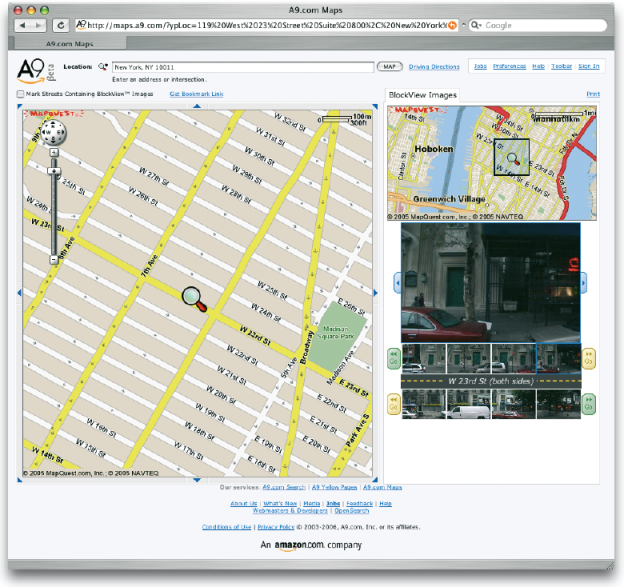The image size is (624, 587).
Task: Click the MAP button
Action: click(390, 66)
